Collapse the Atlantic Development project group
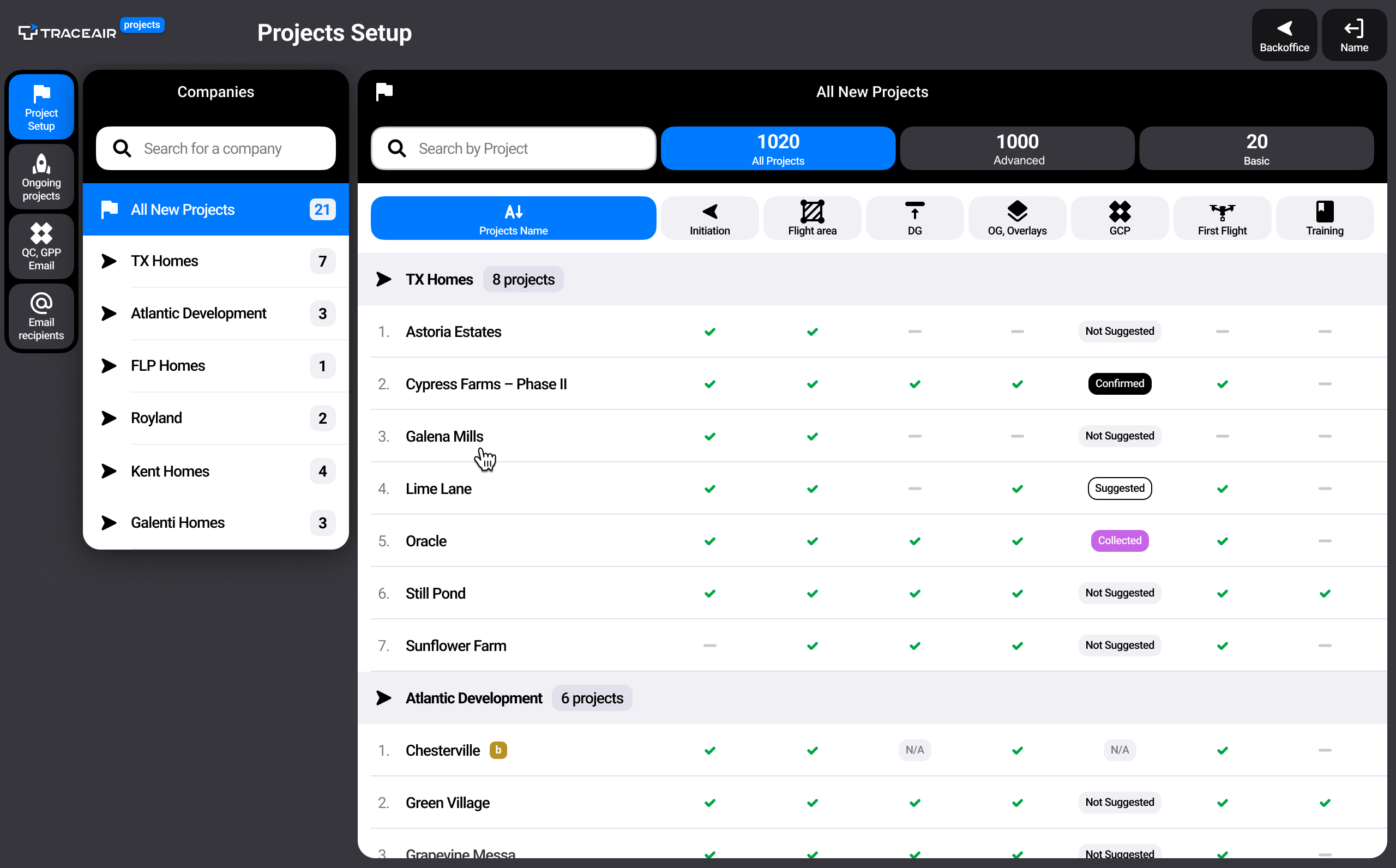Screen dimensions: 1396x868 [x=384, y=698]
